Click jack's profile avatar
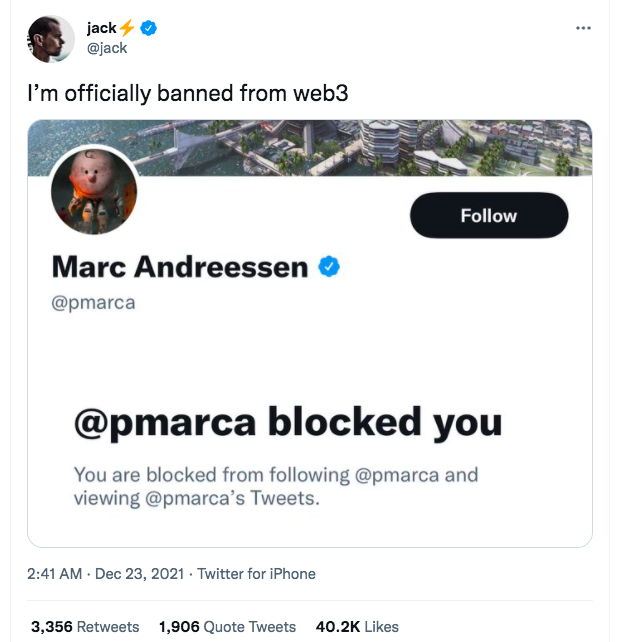Viewport: 621px width, 642px height. click(x=47, y=39)
